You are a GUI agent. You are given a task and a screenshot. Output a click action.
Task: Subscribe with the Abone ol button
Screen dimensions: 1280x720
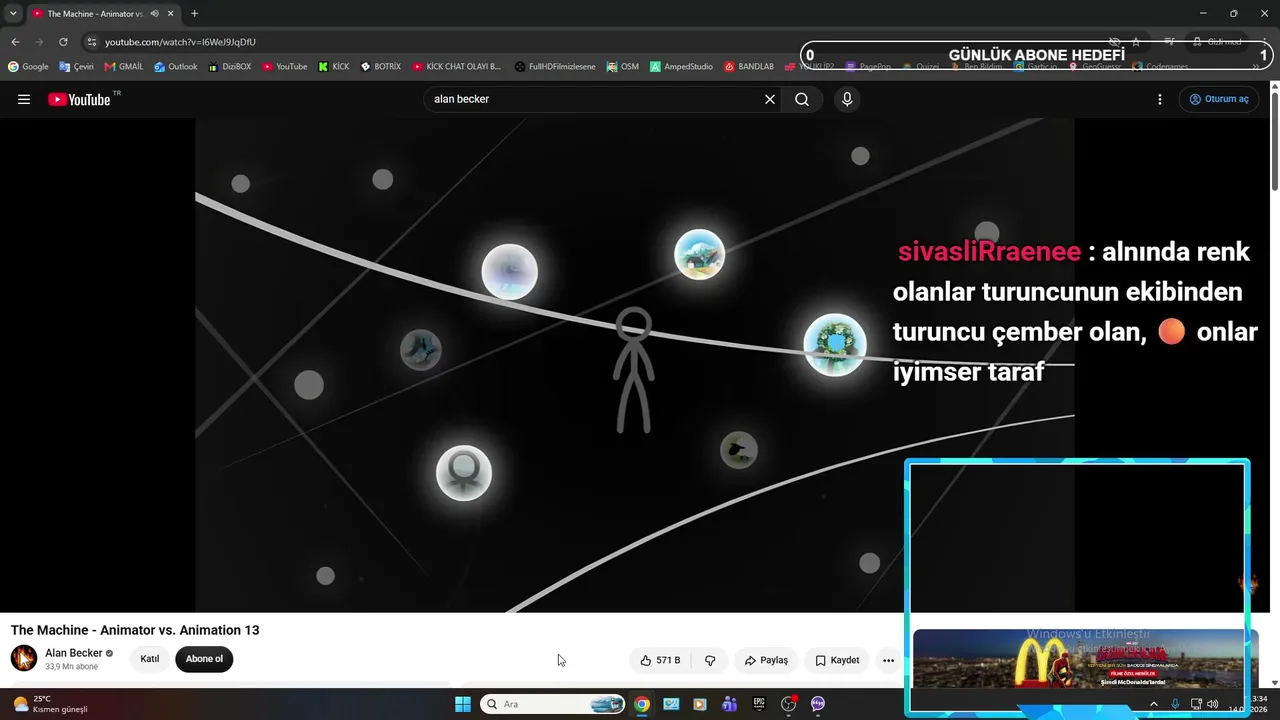tap(204, 659)
